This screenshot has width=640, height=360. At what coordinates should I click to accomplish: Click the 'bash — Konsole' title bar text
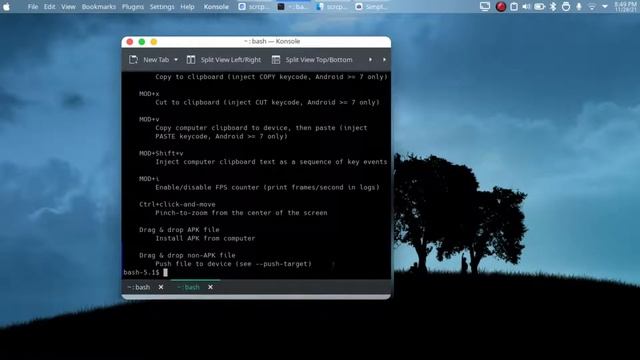pyautogui.click(x=272, y=42)
